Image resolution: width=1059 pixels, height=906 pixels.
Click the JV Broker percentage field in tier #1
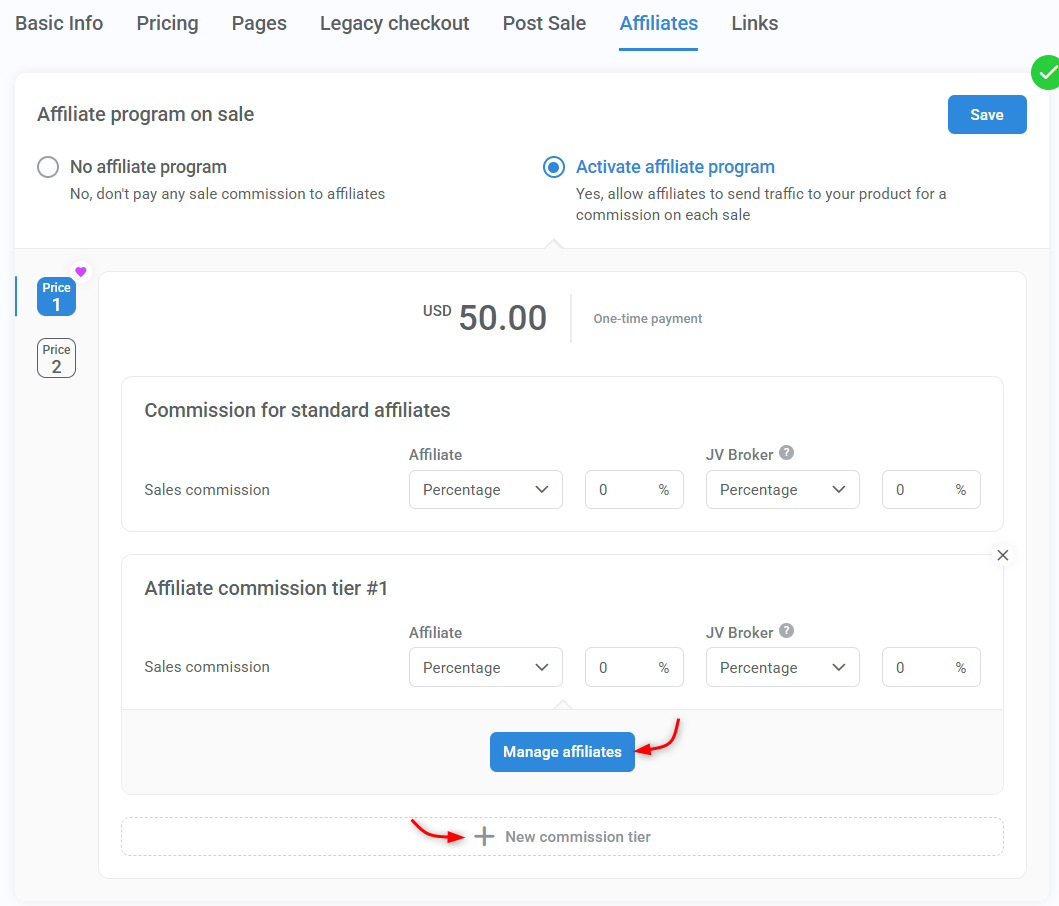pyautogui.click(x=931, y=667)
